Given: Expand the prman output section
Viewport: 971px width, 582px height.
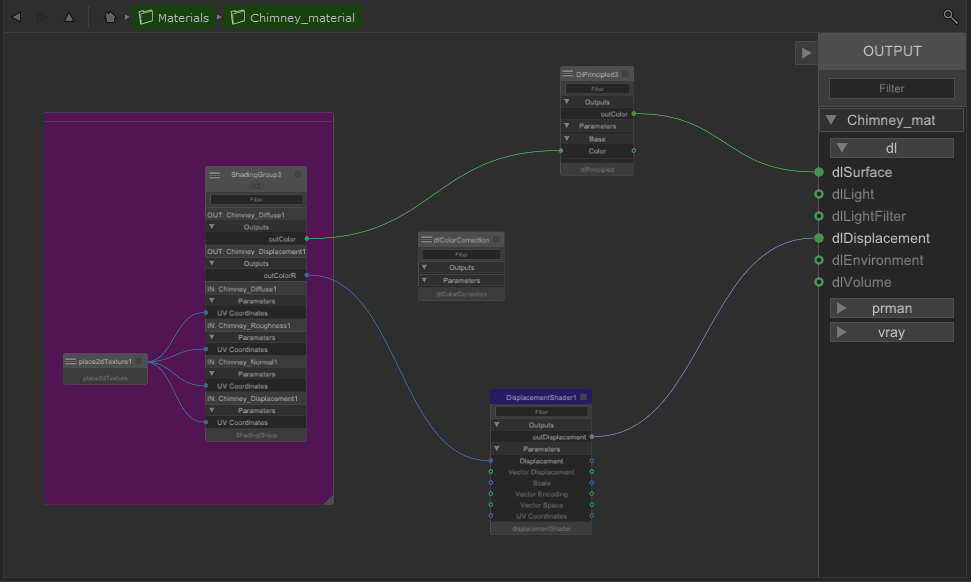Looking at the screenshot, I should [842, 308].
